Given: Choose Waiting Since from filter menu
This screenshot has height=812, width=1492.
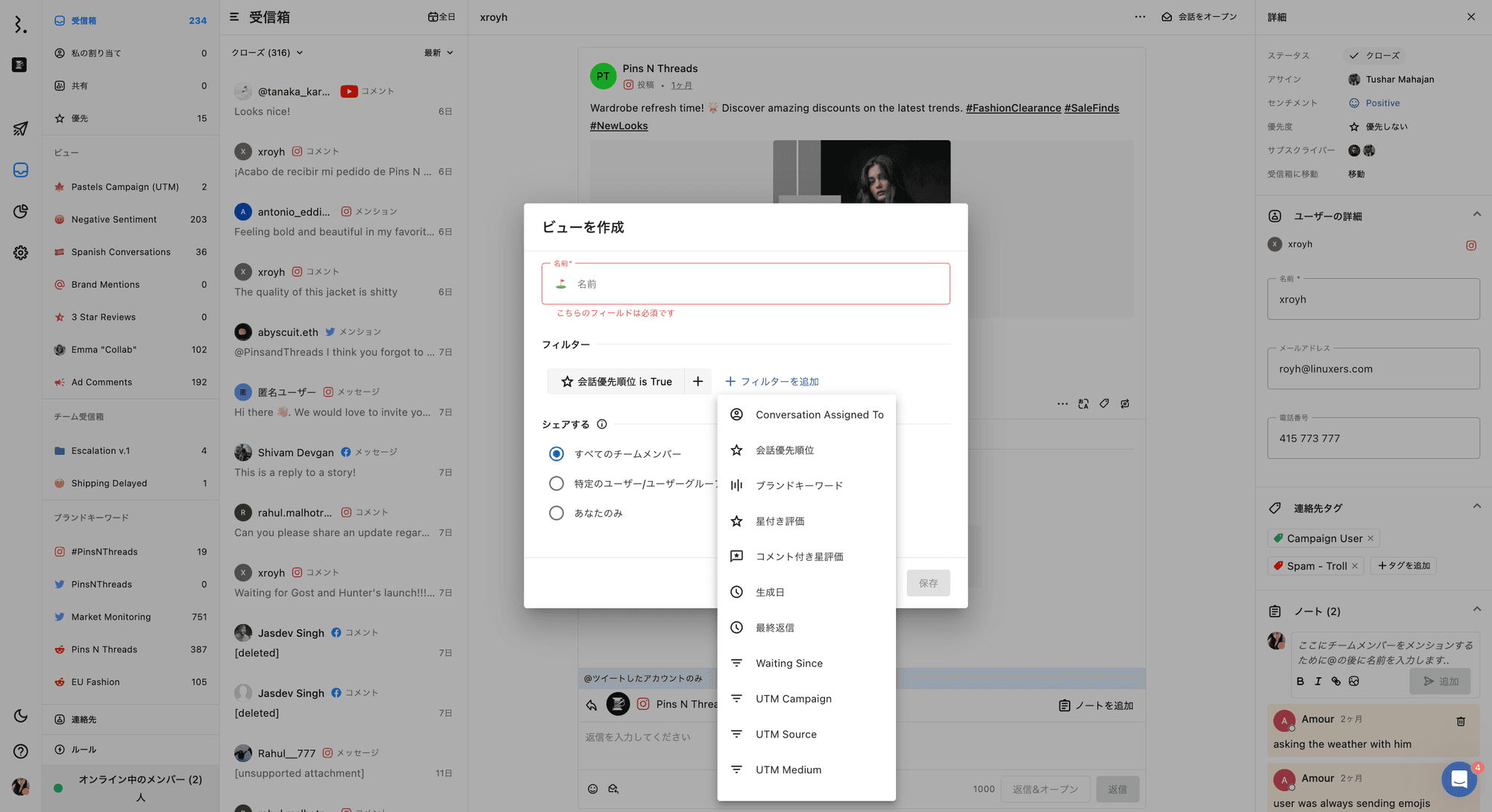Looking at the screenshot, I should (789, 664).
